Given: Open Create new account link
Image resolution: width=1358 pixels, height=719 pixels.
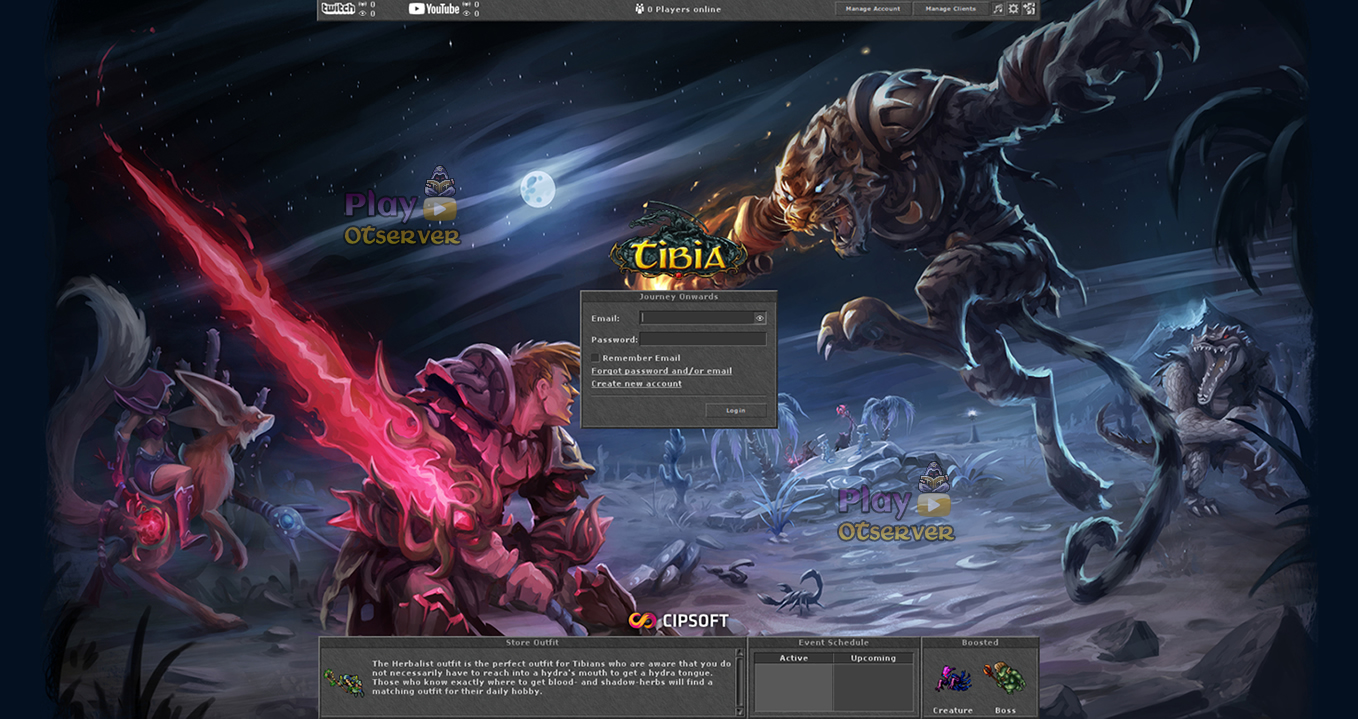Looking at the screenshot, I should pyautogui.click(x=636, y=384).
